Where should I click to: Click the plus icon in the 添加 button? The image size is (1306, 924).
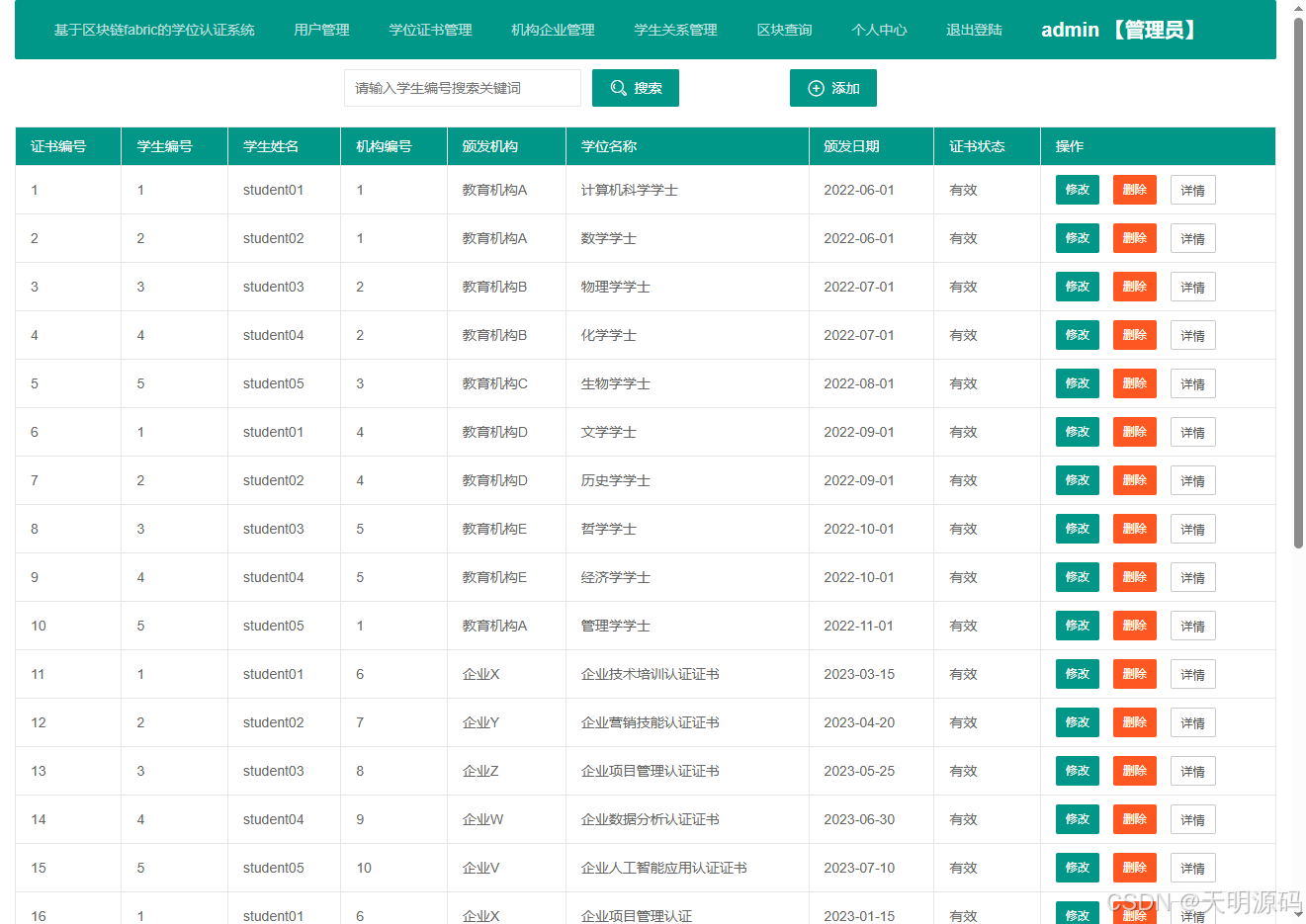click(x=816, y=88)
